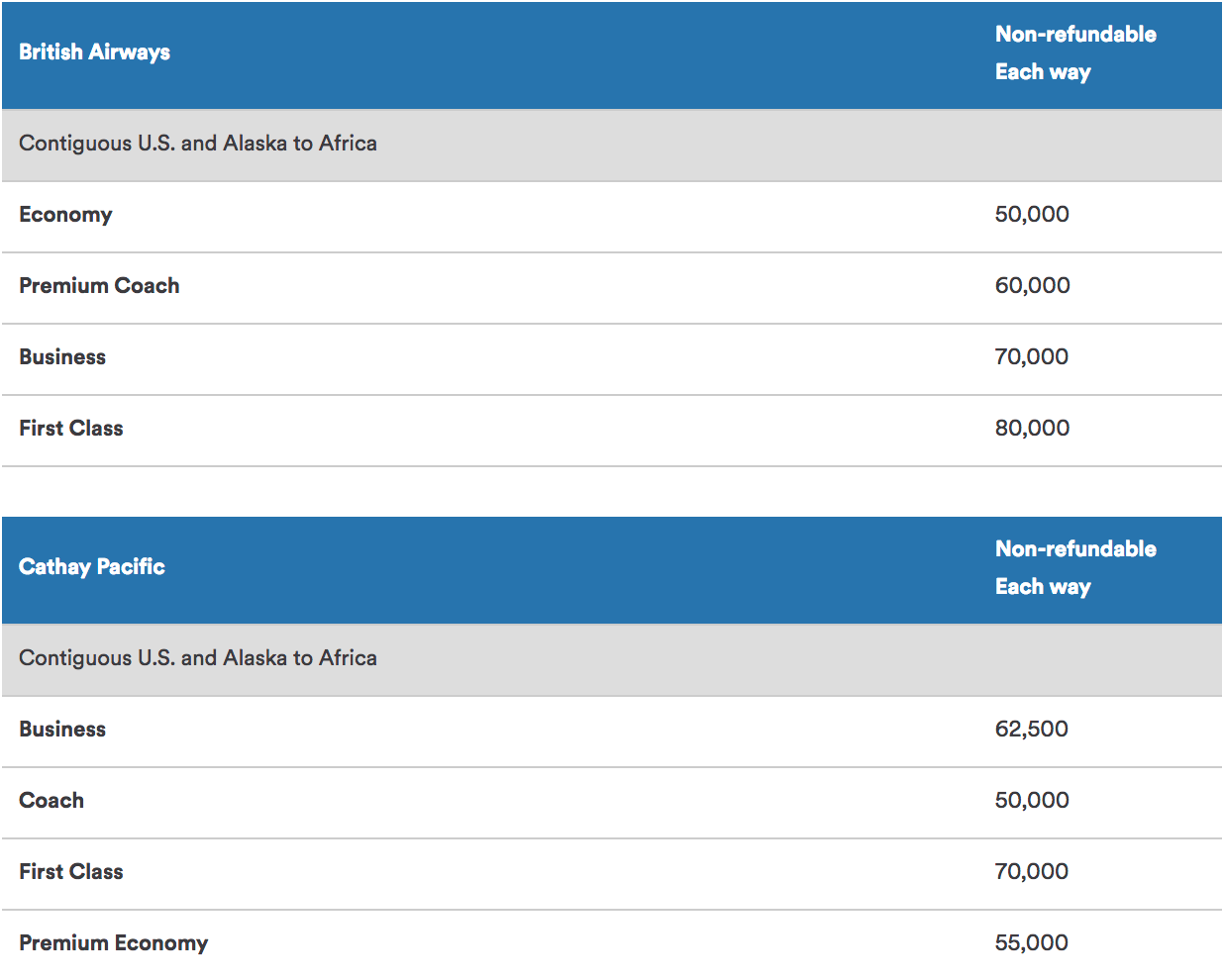Select the 55,000 Premium Economy price
The height and width of the screenshot is (980, 1224).
point(1032,943)
